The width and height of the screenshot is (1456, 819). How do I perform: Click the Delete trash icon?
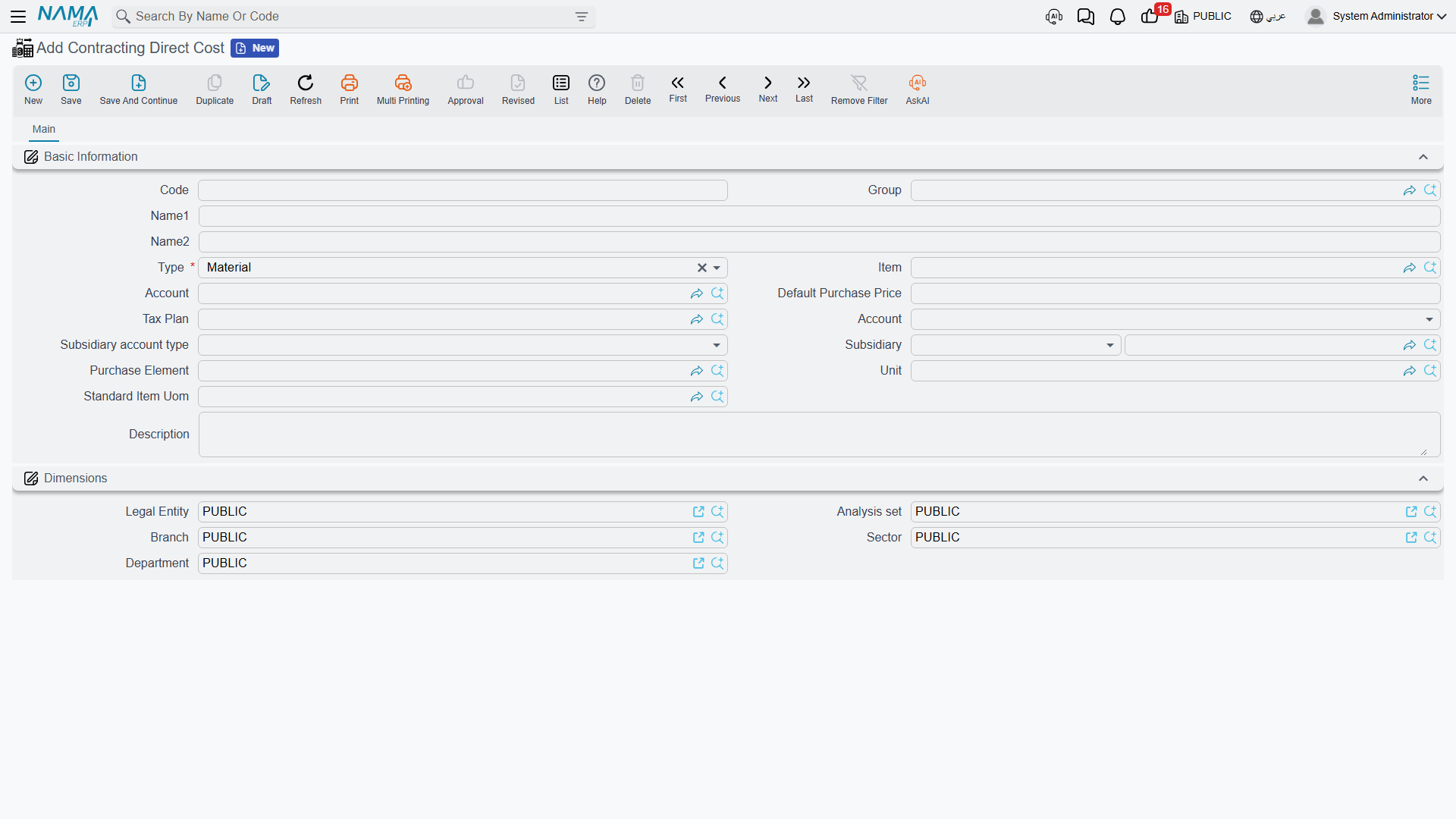(x=638, y=89)
